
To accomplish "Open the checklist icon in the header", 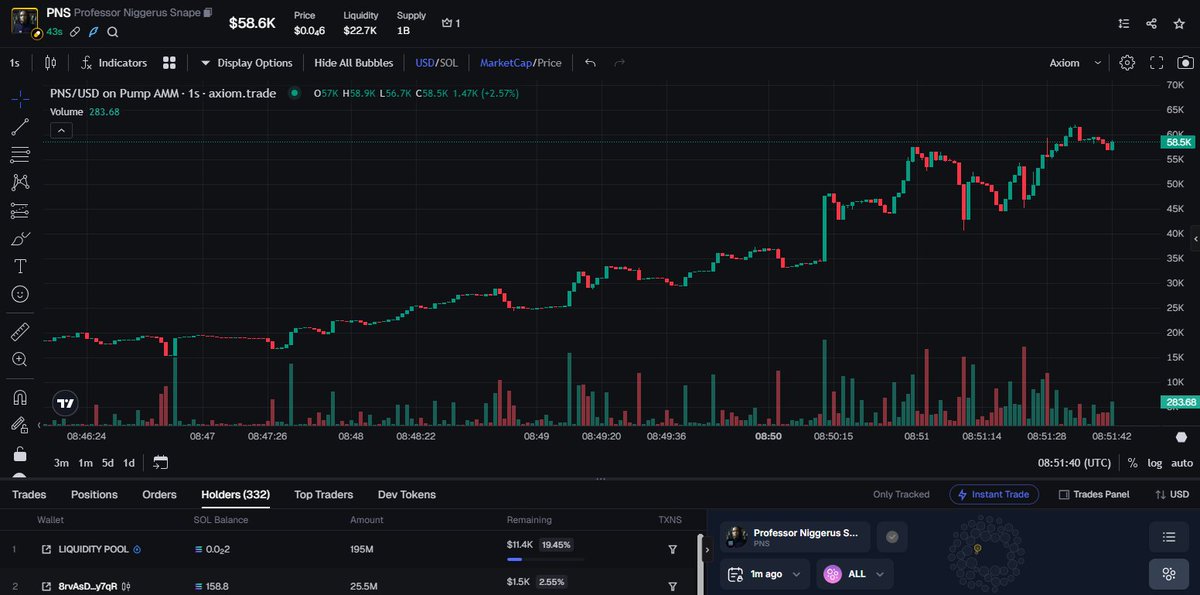I will [1124, 23].
